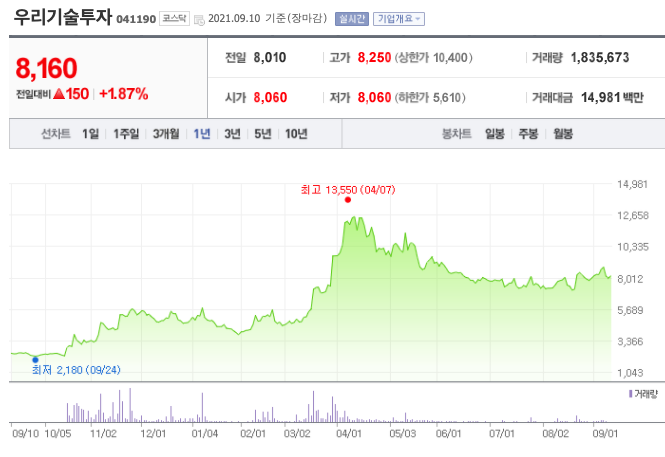Click the 12,658 y-axis label
The width and height of the screenshot is (665, 457).
tap(633, 215)
